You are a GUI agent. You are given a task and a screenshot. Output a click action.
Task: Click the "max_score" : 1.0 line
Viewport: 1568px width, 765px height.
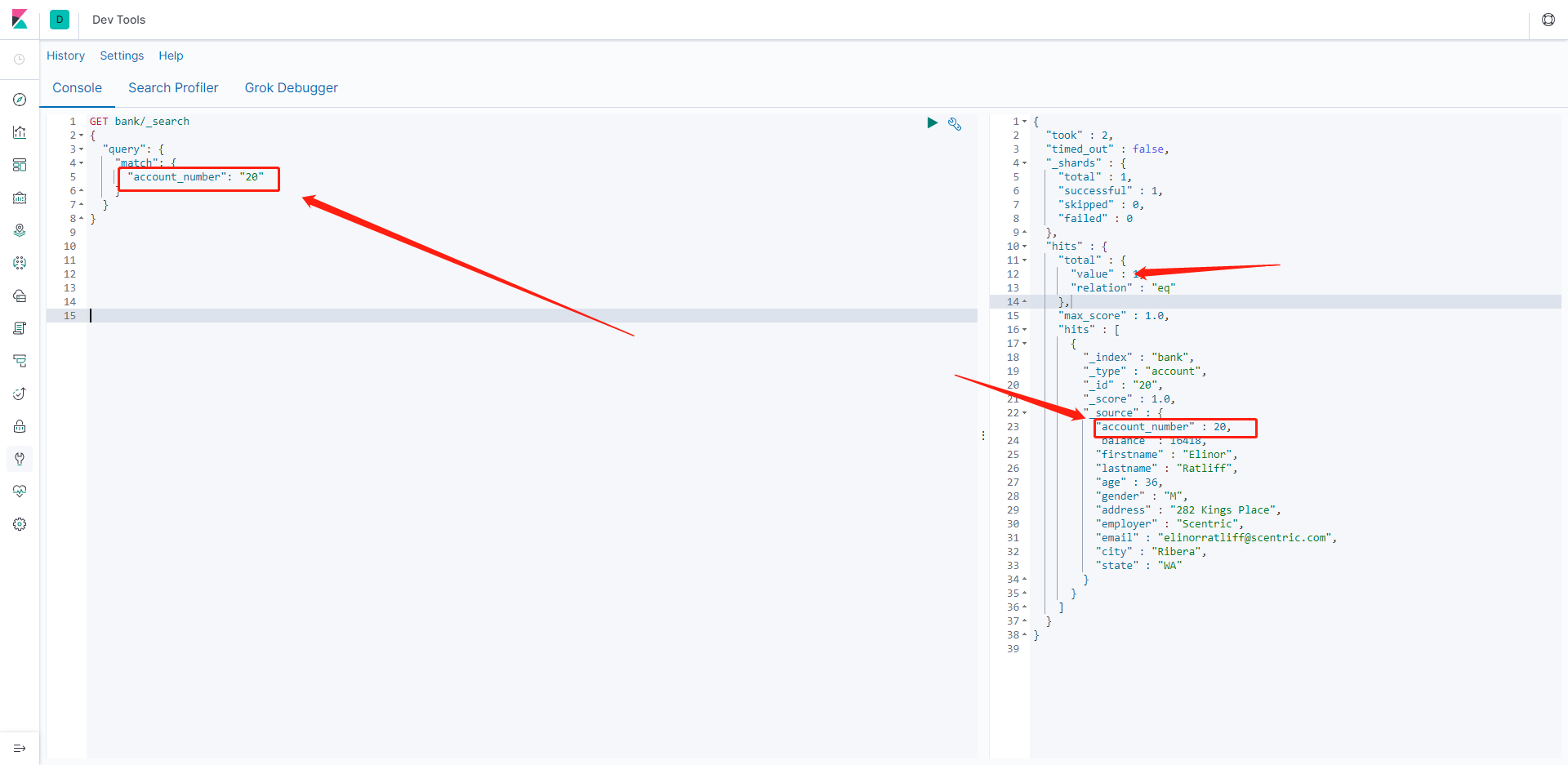[1114, 316]
